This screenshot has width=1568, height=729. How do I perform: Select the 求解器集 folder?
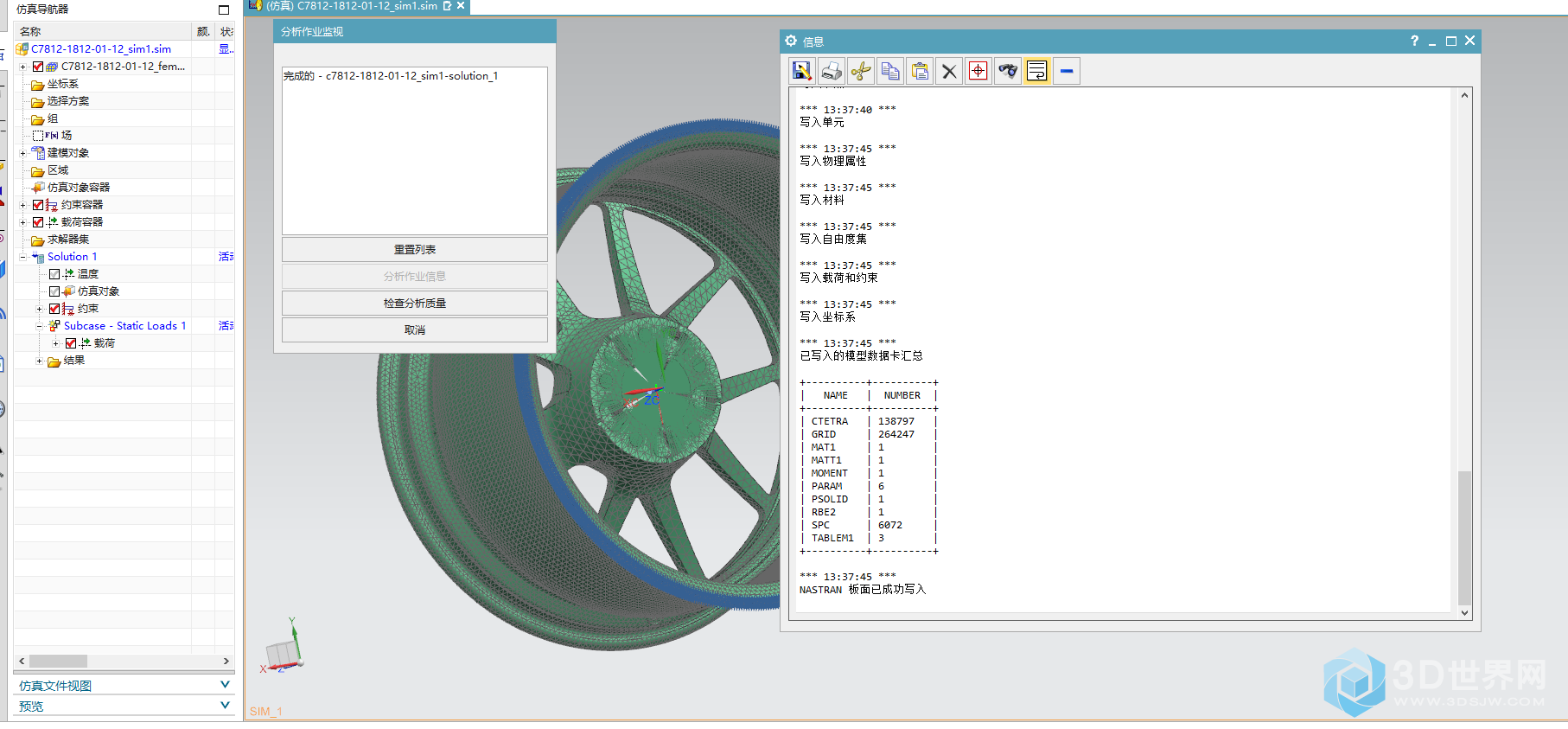click(x=68, y=240)
